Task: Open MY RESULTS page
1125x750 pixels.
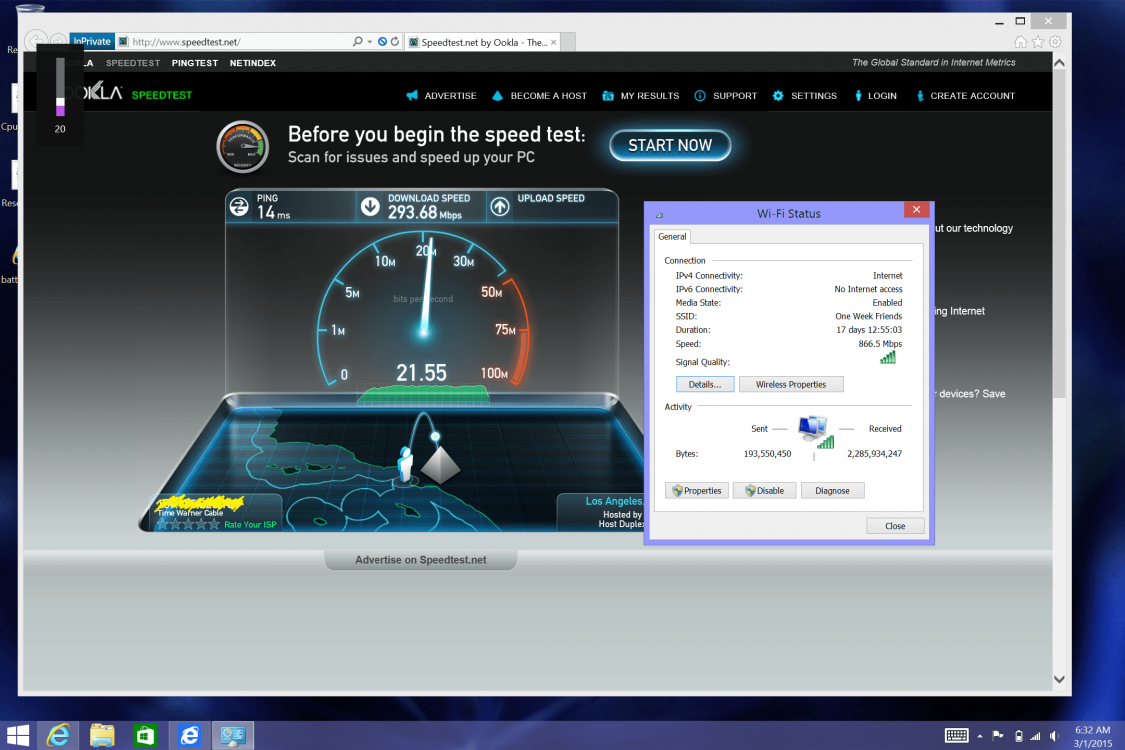Action: point(649,95)
